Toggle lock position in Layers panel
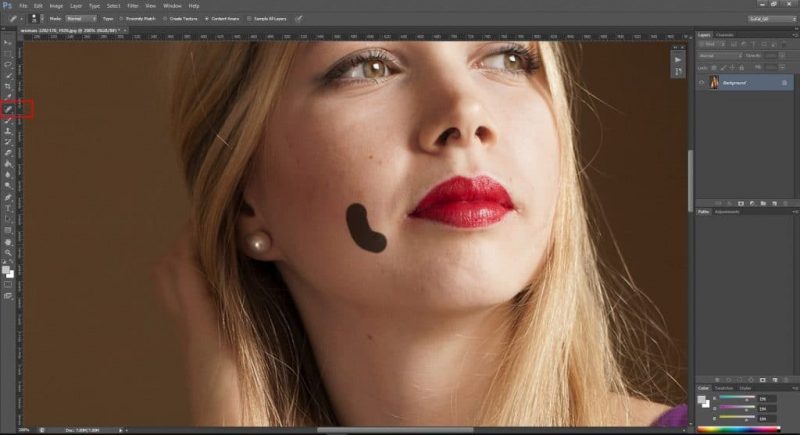Screen dimensions: 800x435 (x=733, y=68)
